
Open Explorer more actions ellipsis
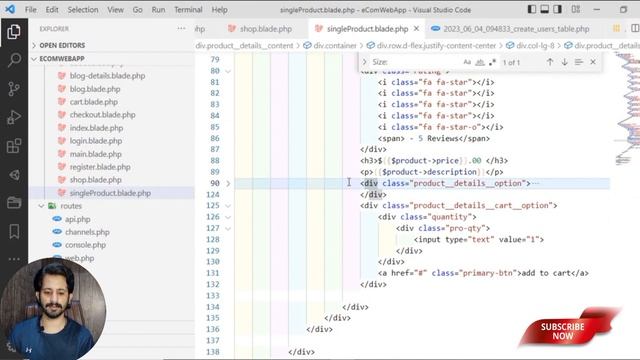click(181, 29)
